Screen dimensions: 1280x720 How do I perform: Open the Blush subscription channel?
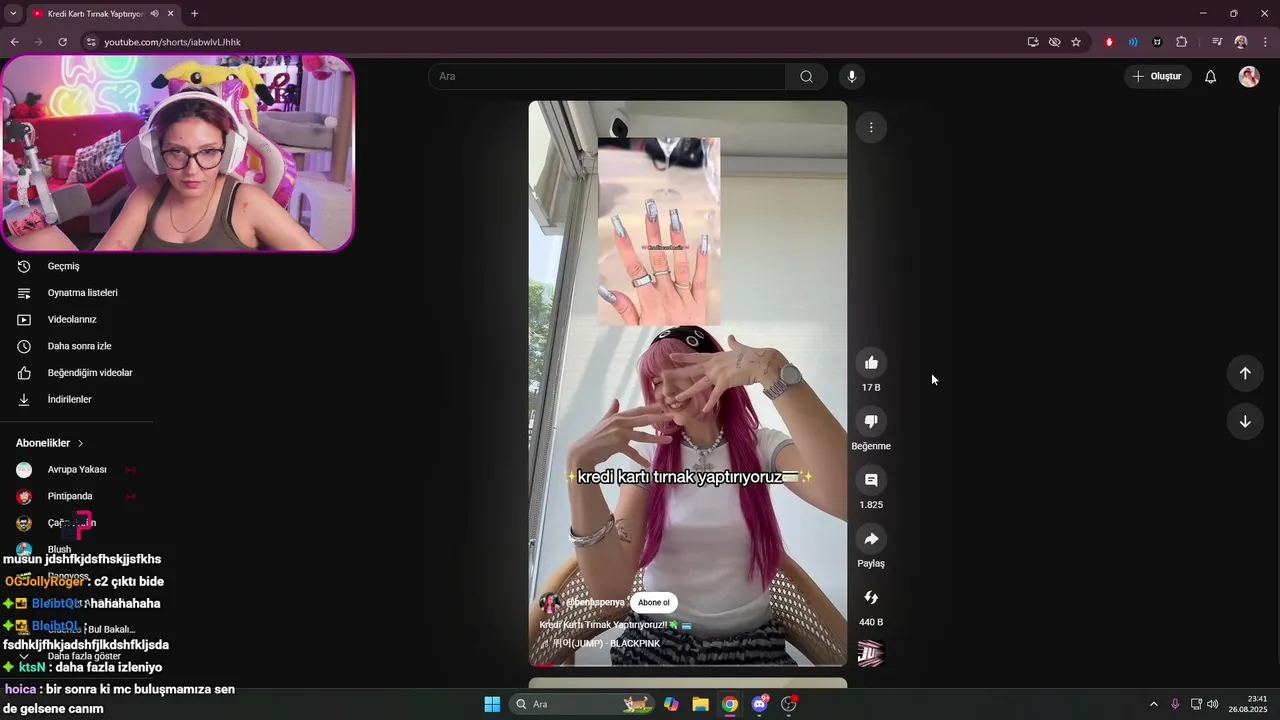(x=59, y=549)
